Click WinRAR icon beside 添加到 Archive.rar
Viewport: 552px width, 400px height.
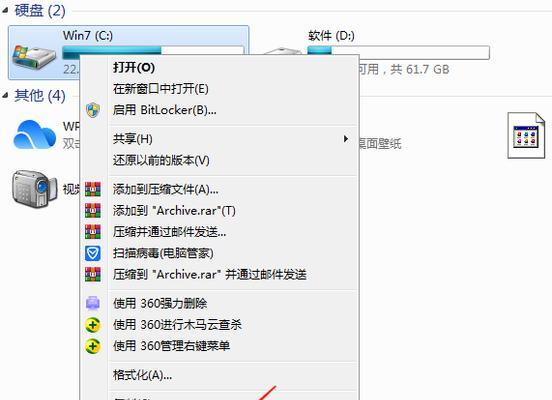[93, 211]
